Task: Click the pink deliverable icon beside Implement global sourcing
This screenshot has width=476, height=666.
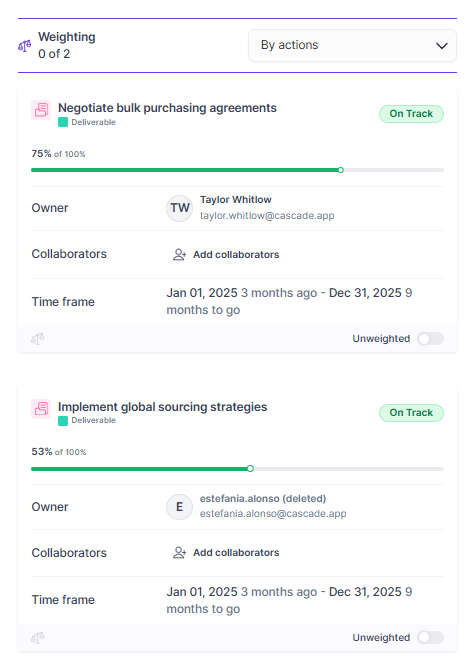Action: (41, 409)
